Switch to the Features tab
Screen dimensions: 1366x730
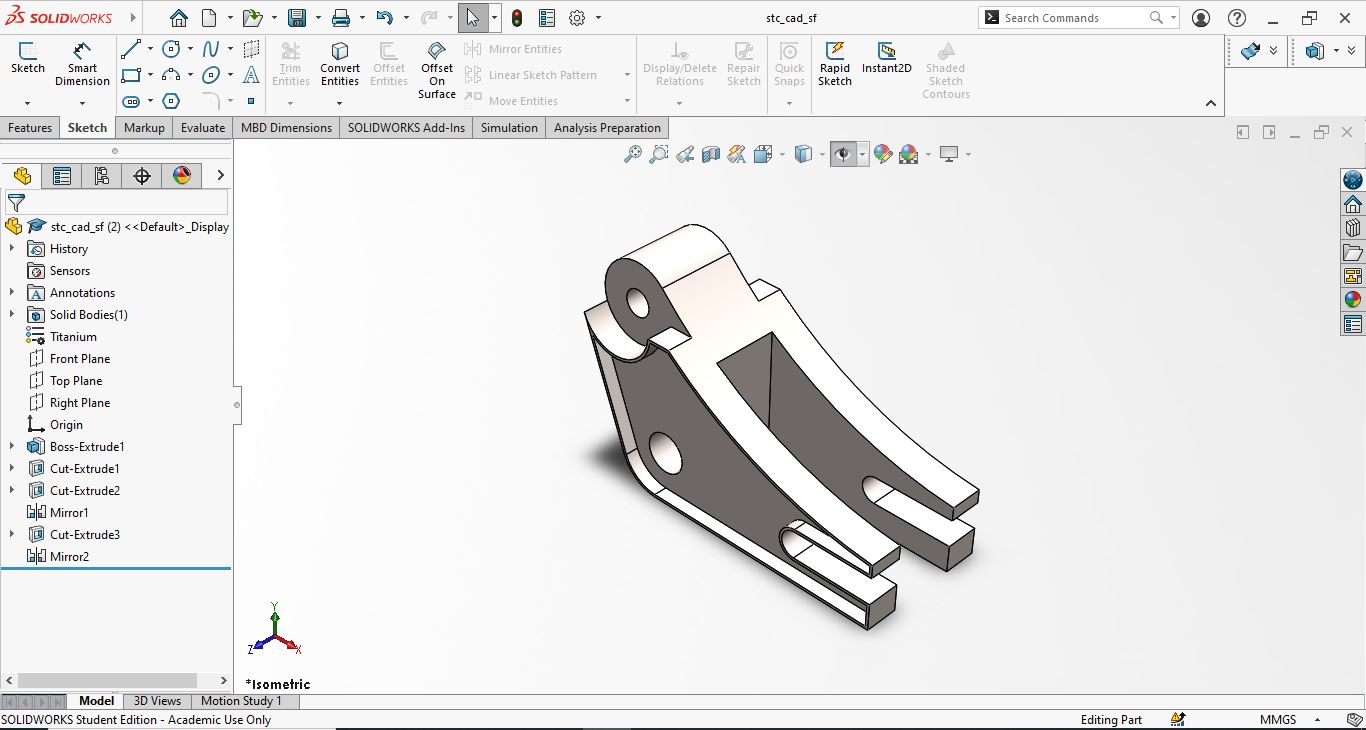point(30,128)
